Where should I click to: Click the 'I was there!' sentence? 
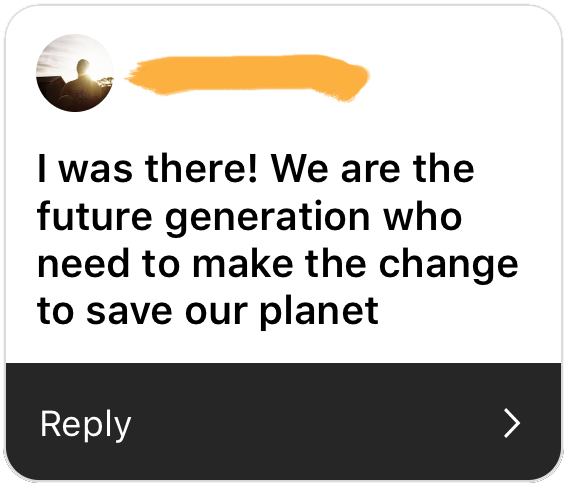147,168
